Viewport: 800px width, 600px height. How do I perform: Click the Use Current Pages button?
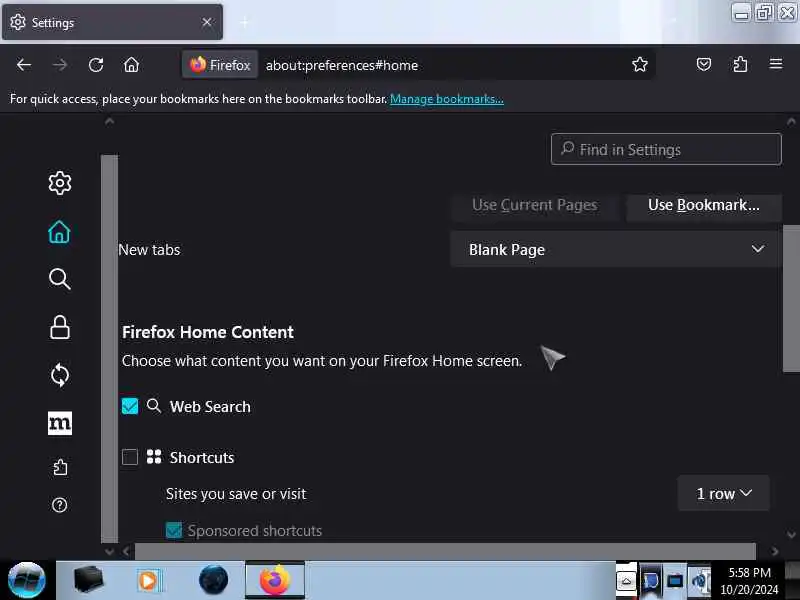point(535,205)
